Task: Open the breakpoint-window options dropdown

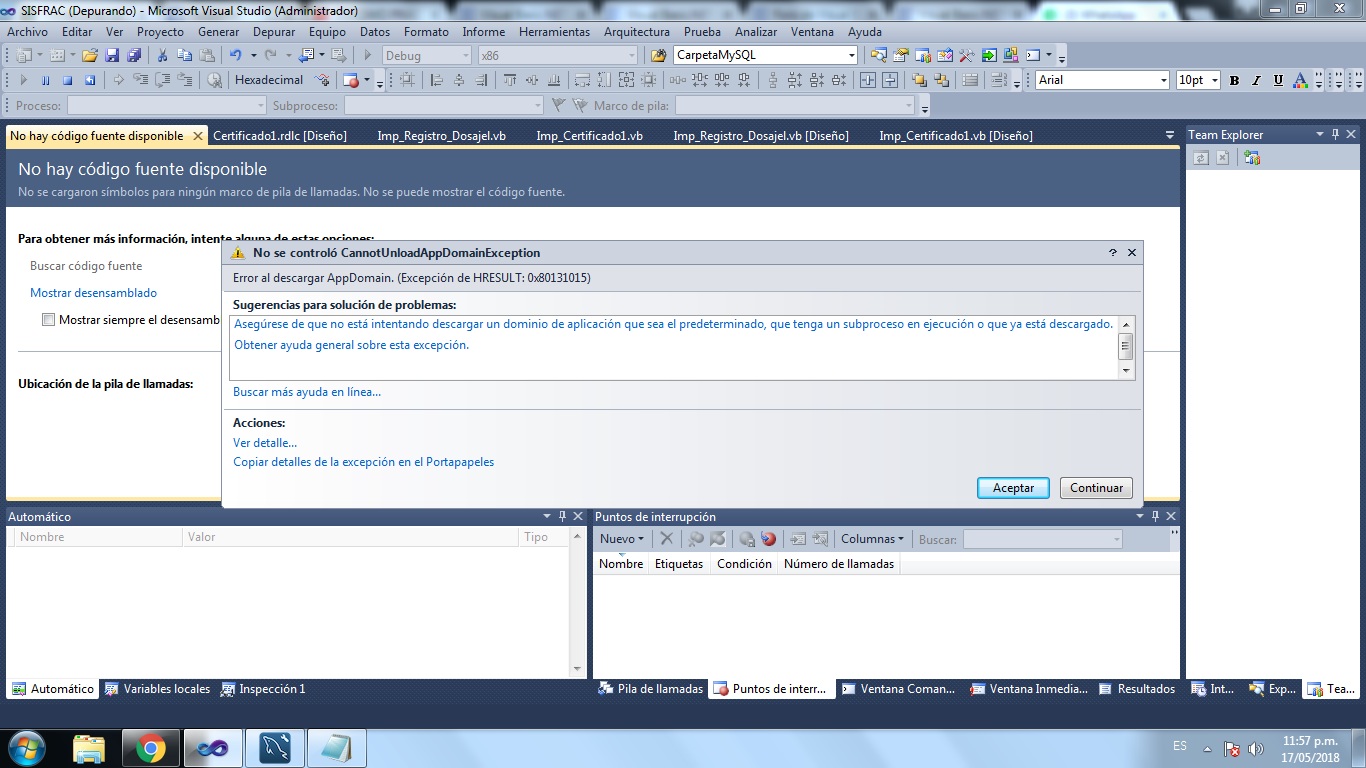Action: 1140,516
